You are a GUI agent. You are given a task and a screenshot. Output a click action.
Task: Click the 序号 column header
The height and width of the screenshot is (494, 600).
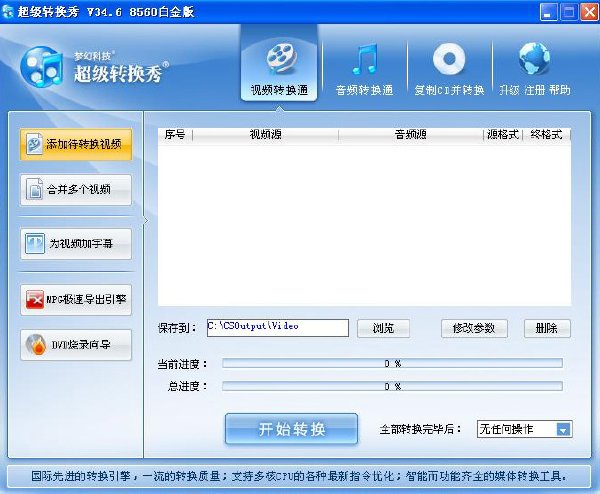pyautogui.click(x=175, y=135)
